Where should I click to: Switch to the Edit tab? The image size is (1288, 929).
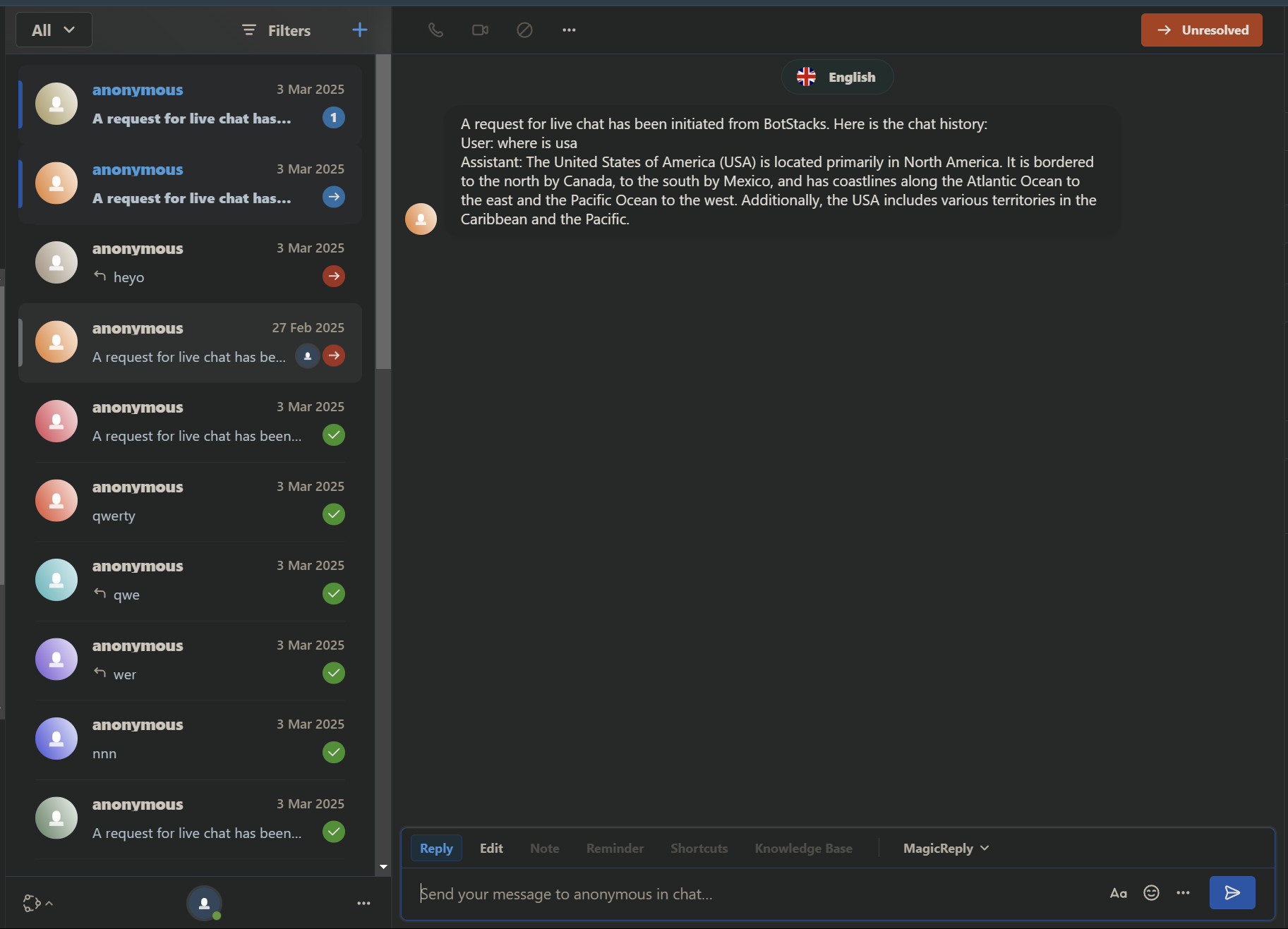point(491,848)
